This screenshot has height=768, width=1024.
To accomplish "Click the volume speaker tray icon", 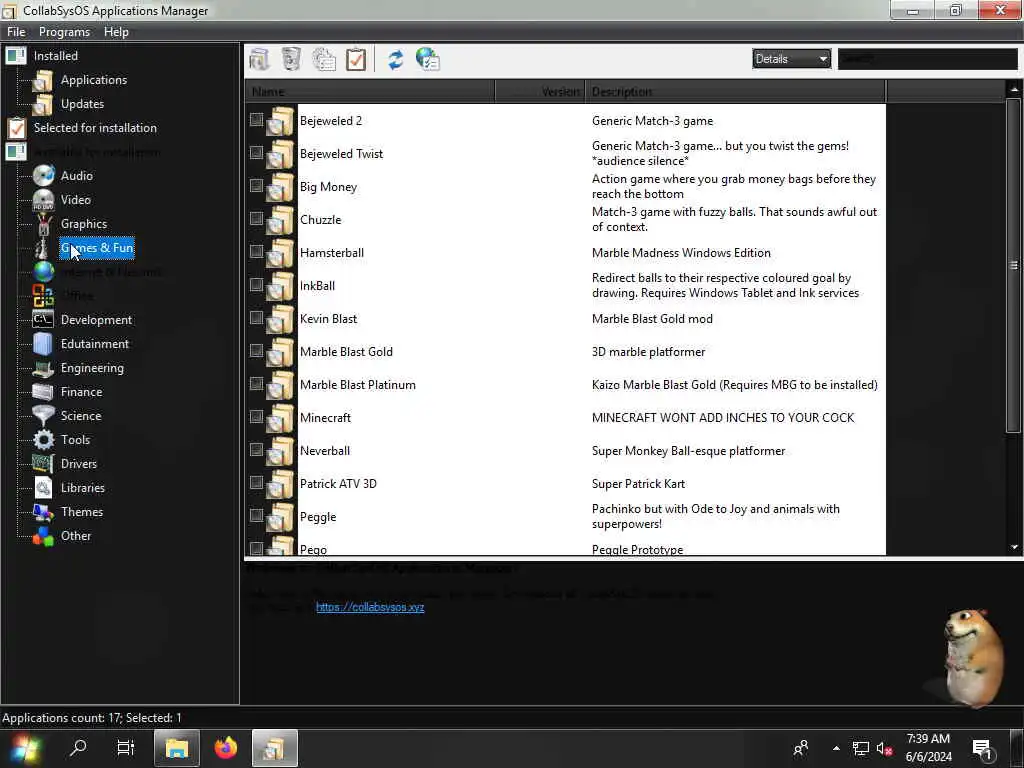I will [884, 748].
